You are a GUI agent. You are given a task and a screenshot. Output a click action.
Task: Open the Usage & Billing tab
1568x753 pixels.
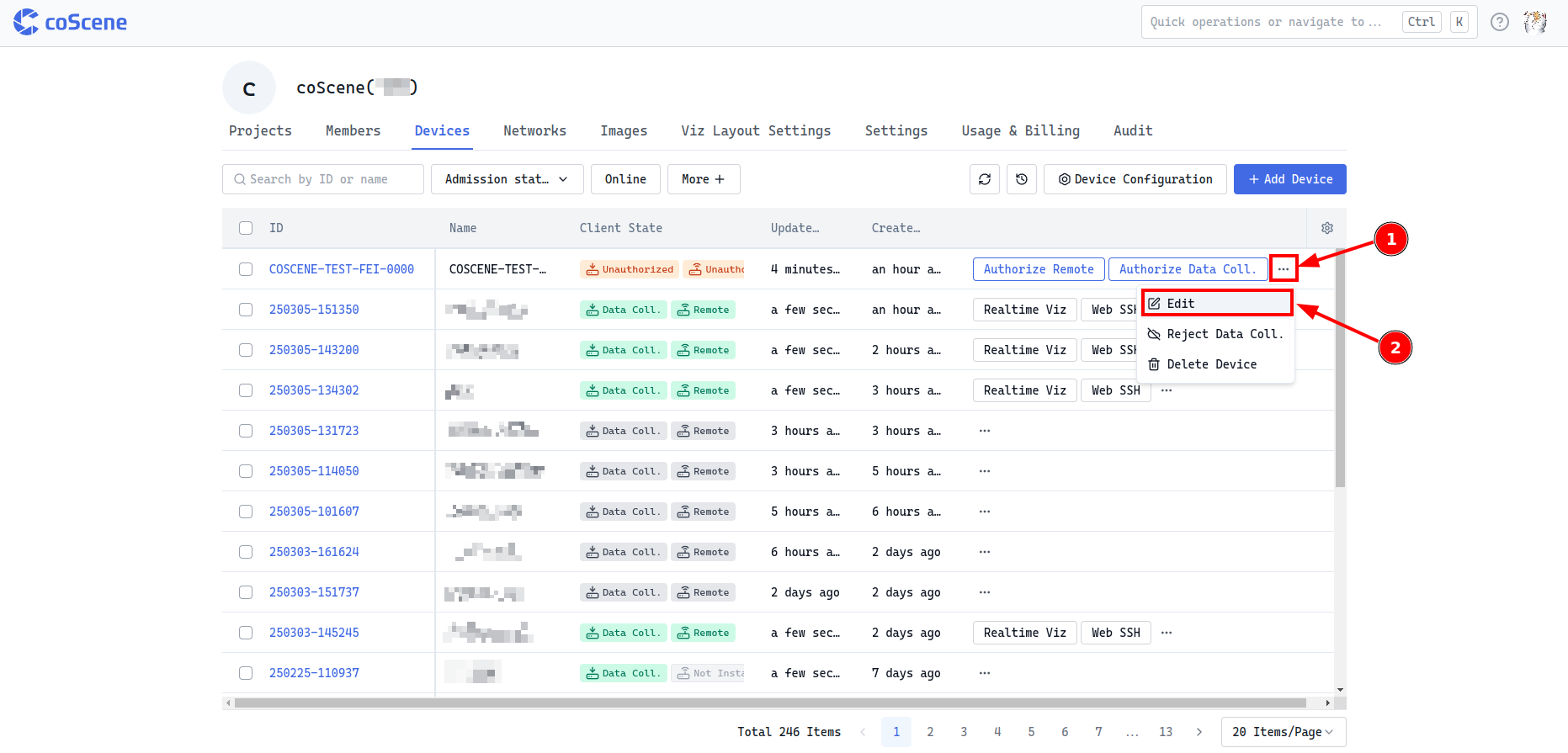click(x=1020, y=130)
